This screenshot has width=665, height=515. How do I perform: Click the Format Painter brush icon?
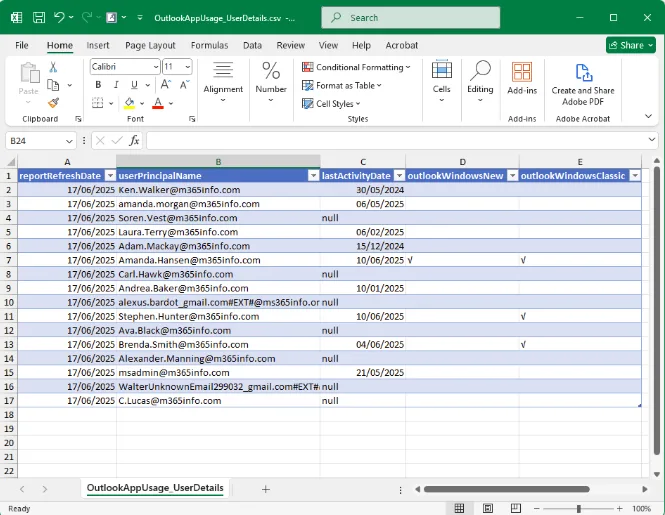[54, 102]
